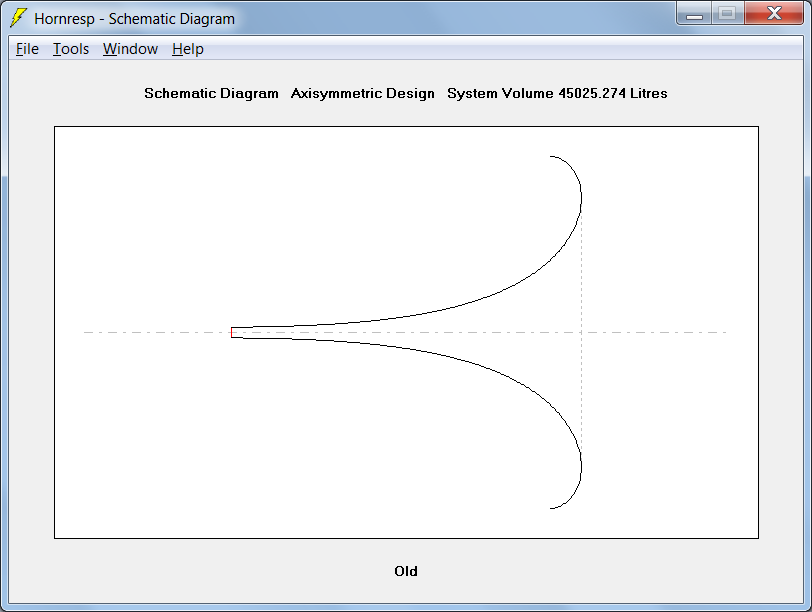Open the File menu

click(x=27, y=49)
